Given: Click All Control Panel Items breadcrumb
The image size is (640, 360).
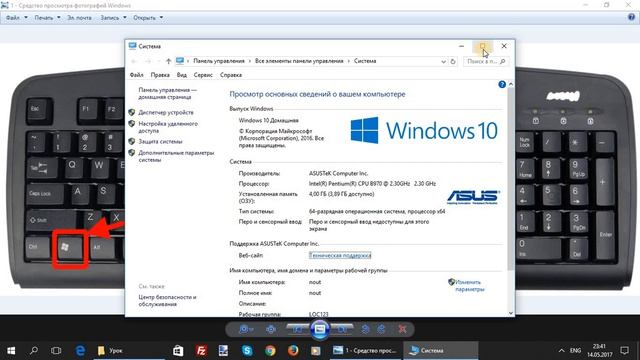Looking at the screenshot, I should click(x=299, y=61).
